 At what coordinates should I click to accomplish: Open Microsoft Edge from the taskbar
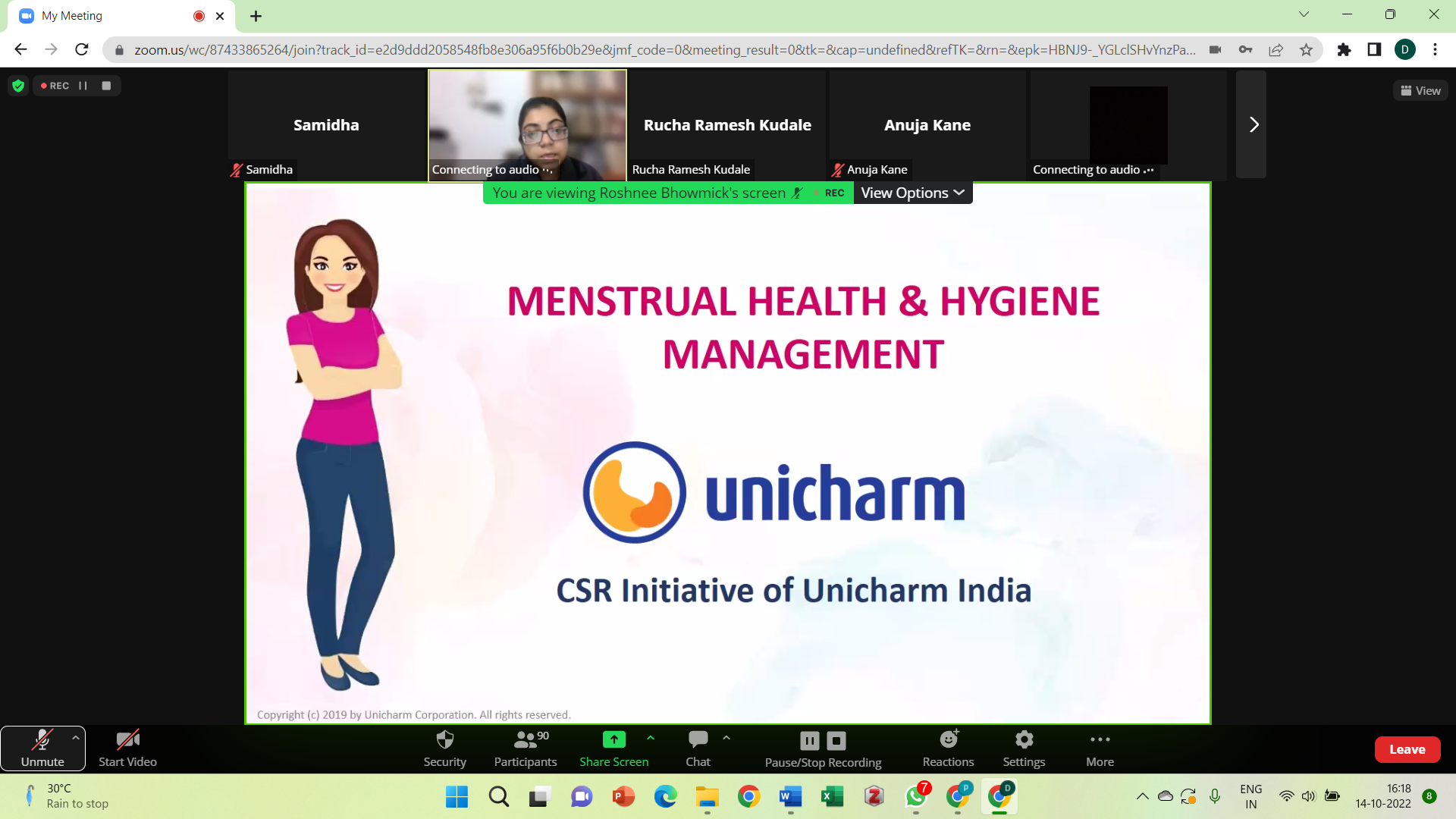[x=665, y=796]
